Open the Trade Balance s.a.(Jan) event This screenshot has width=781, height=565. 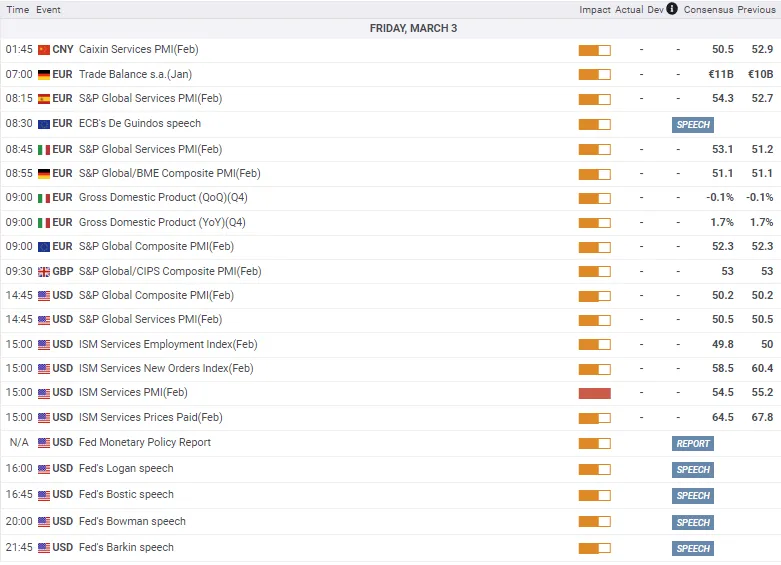135,74
